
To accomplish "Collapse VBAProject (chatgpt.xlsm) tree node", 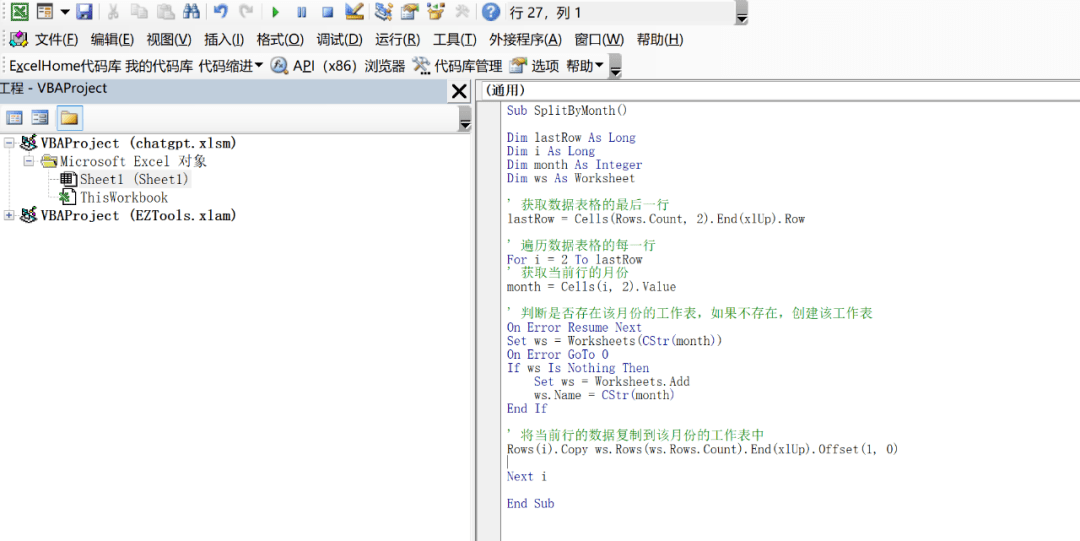I will click(10, 143).
